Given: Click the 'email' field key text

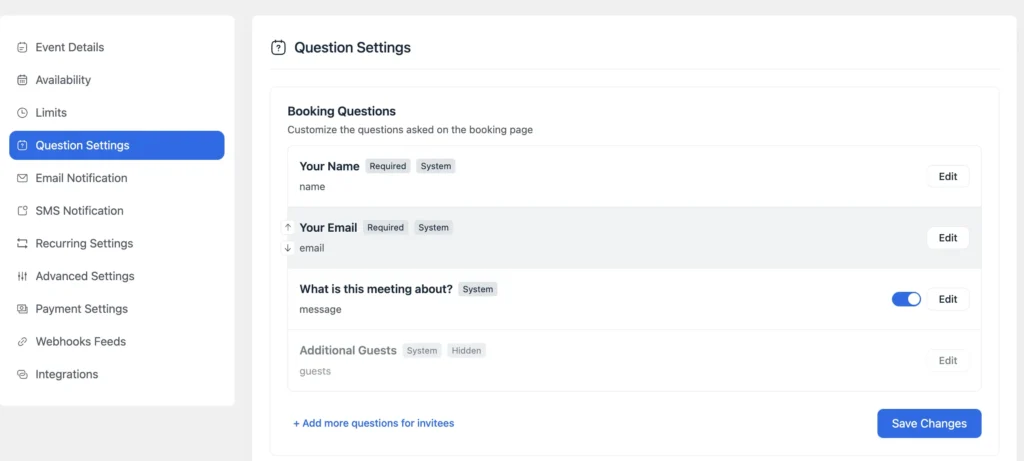Looking at the screenshot, I should pos(312,248).
